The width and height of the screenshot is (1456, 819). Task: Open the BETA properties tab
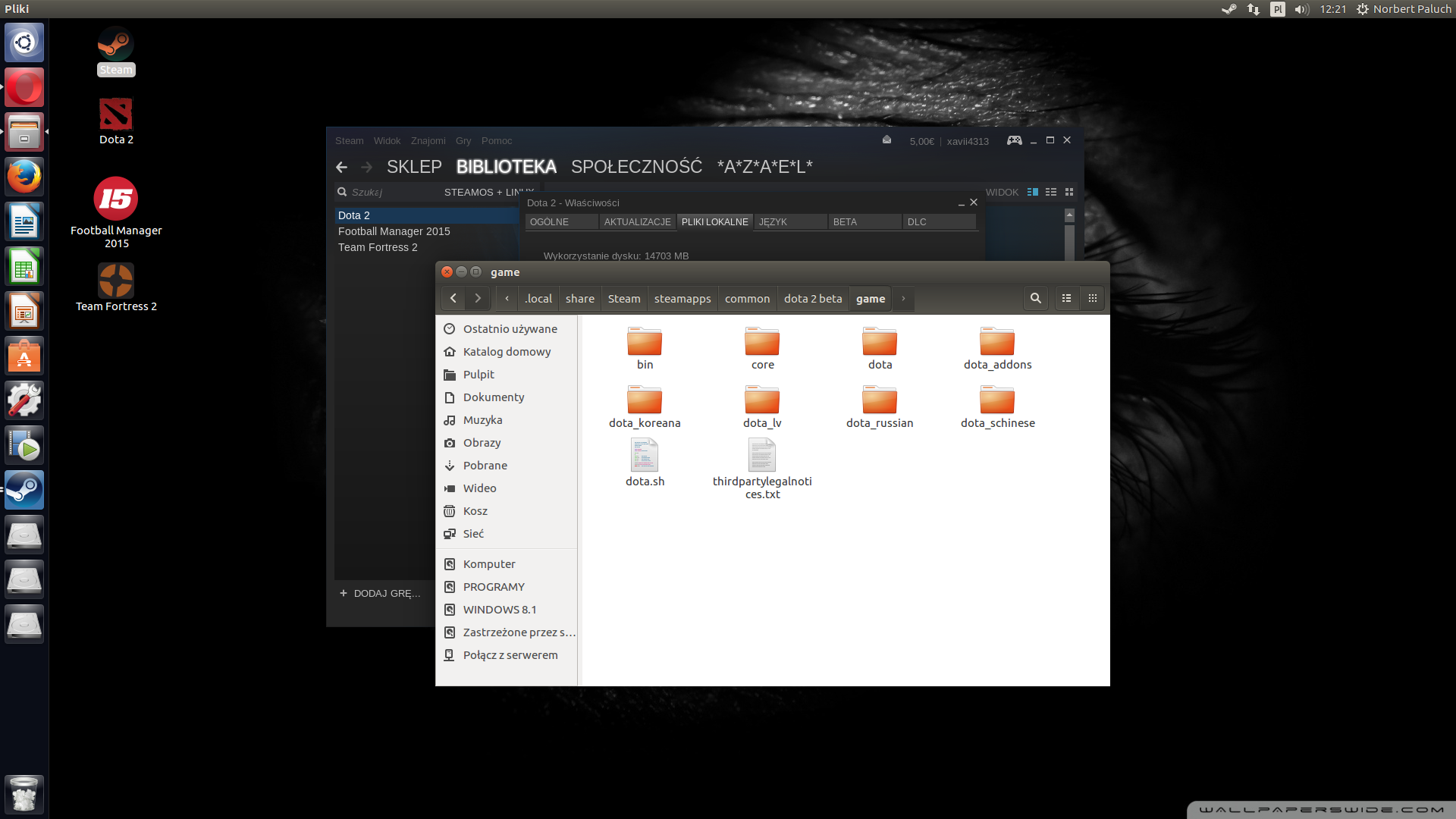864,221
